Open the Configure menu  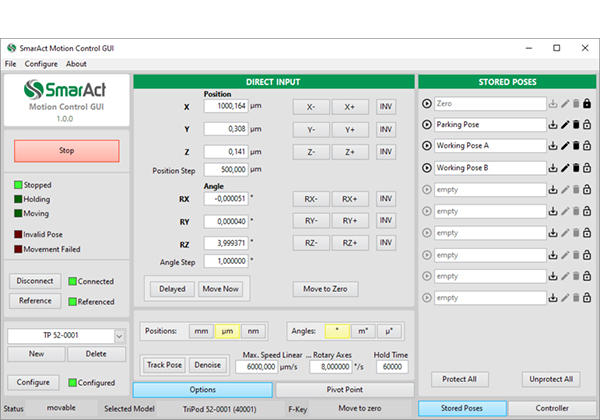click(41, 64)
